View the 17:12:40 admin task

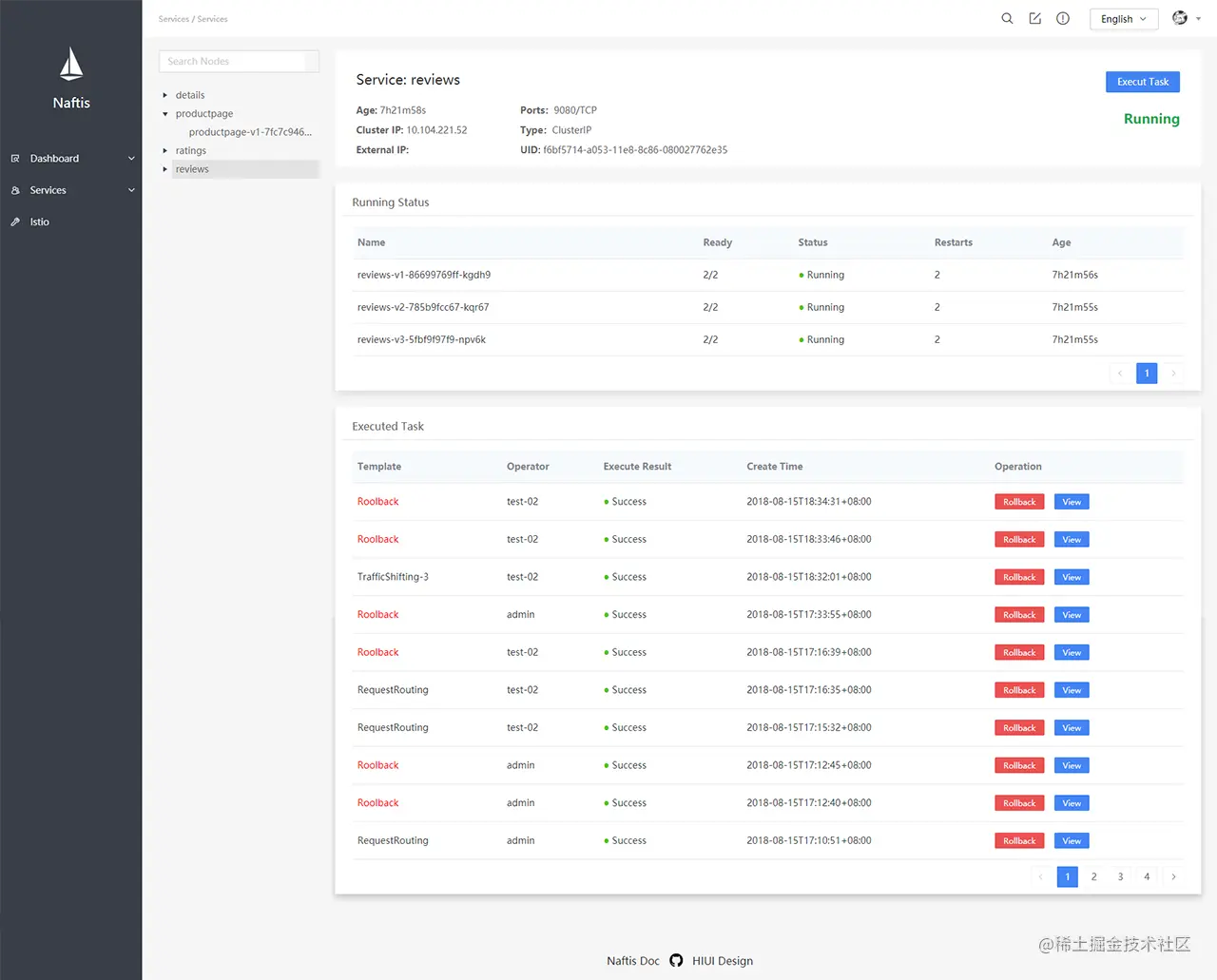pyautogui.click(x=1072, y=803)
